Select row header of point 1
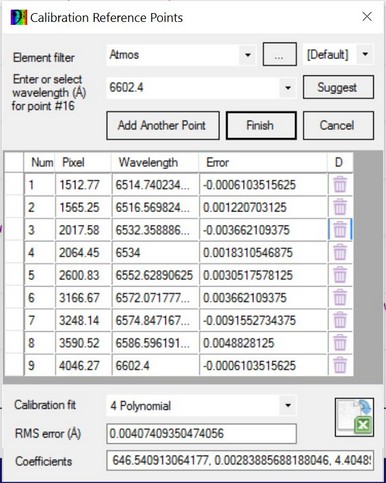 click(x=14, y=185)
